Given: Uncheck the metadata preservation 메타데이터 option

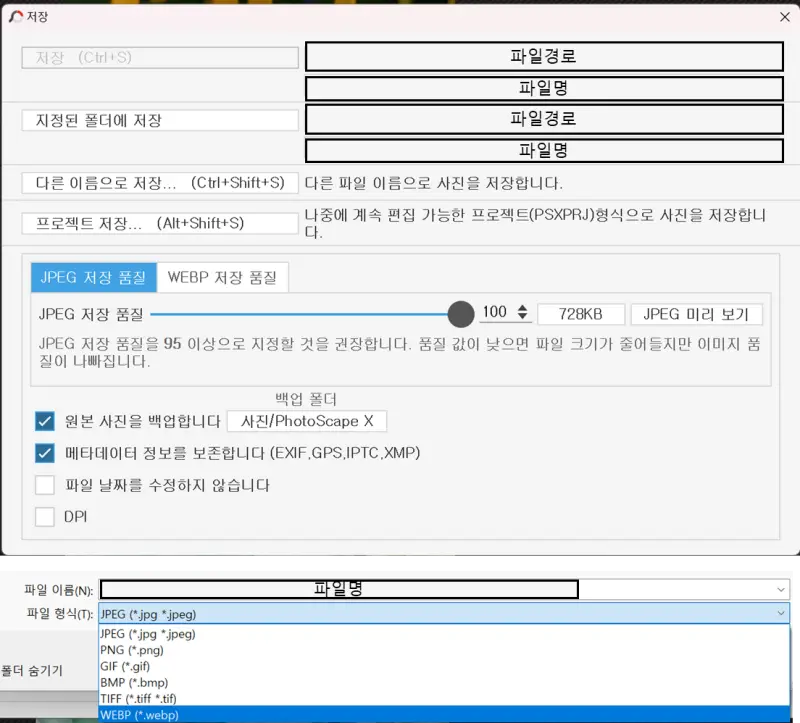Looking at the screenshot, I should [43, 453].
